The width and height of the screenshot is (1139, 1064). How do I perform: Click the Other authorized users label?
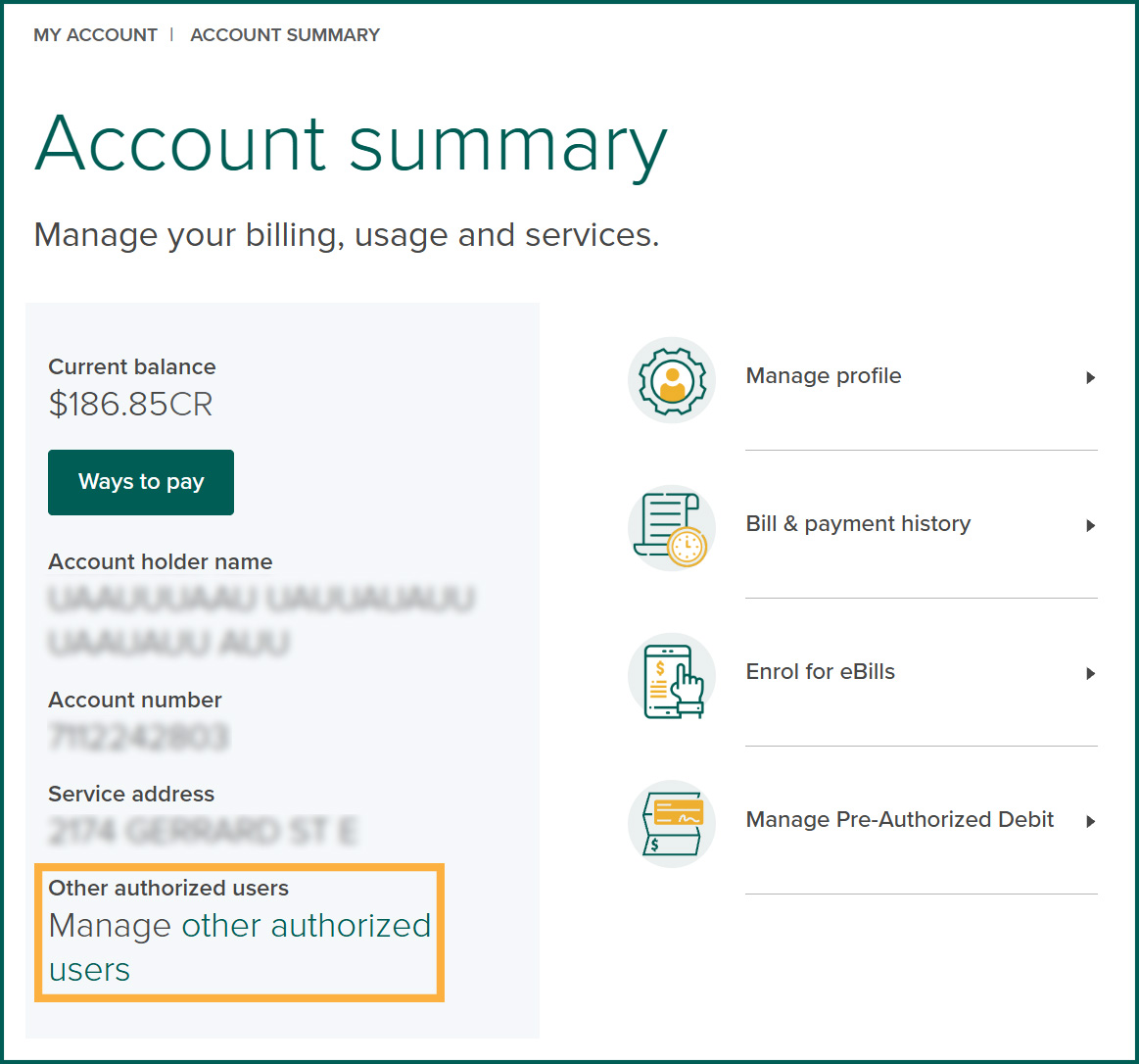click(x=167, y=888)
